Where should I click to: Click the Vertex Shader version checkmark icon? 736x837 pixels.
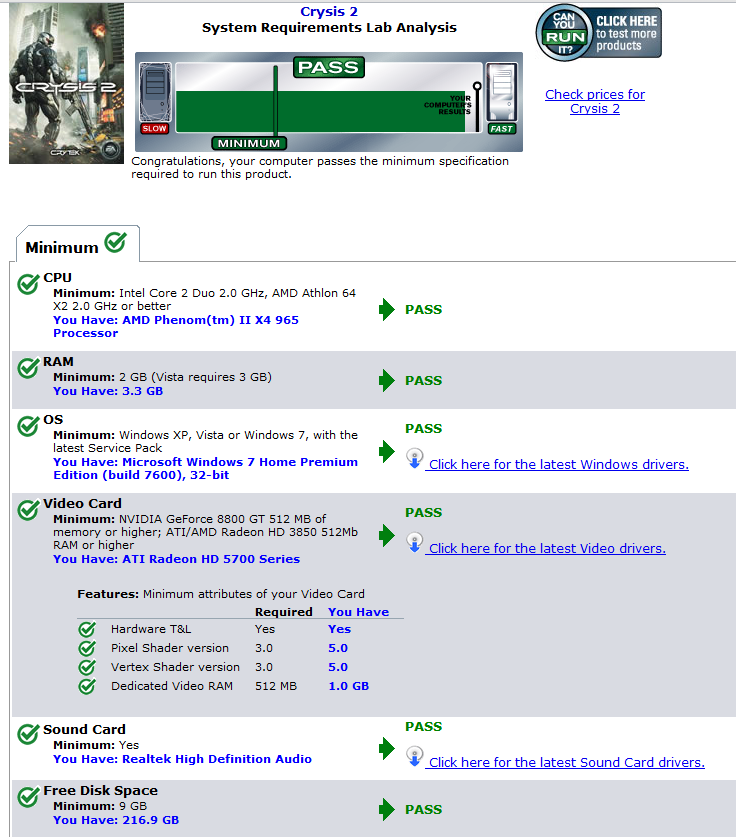87,667
